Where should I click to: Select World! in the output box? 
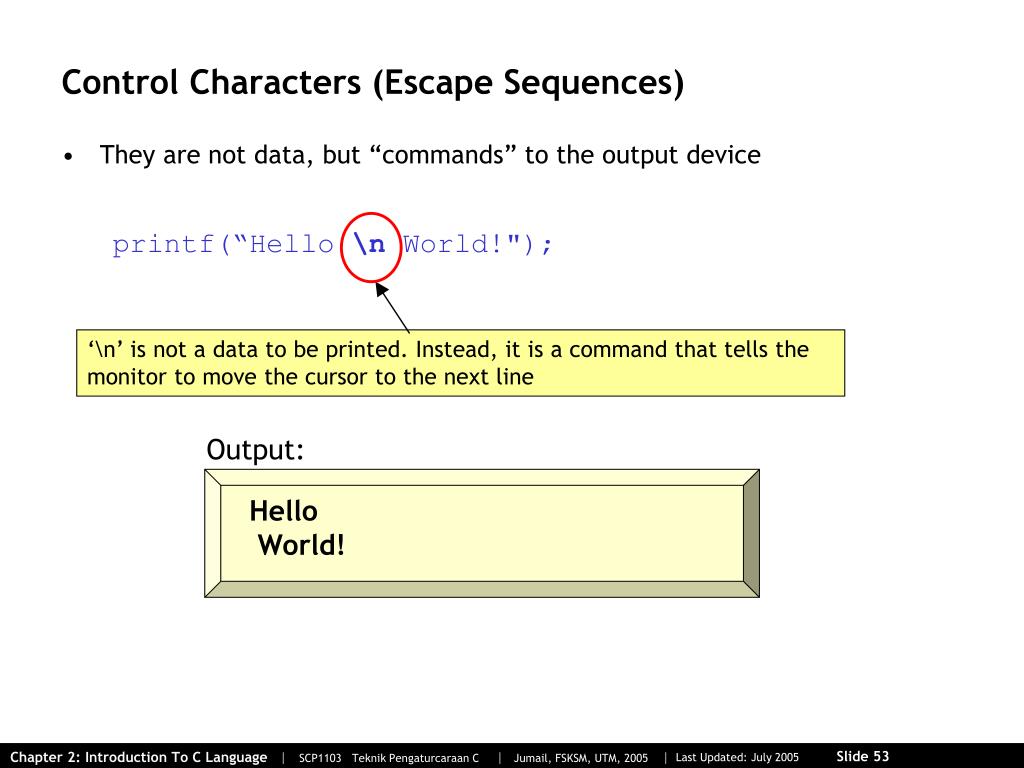pyautogui.click(x=301, y=545)
